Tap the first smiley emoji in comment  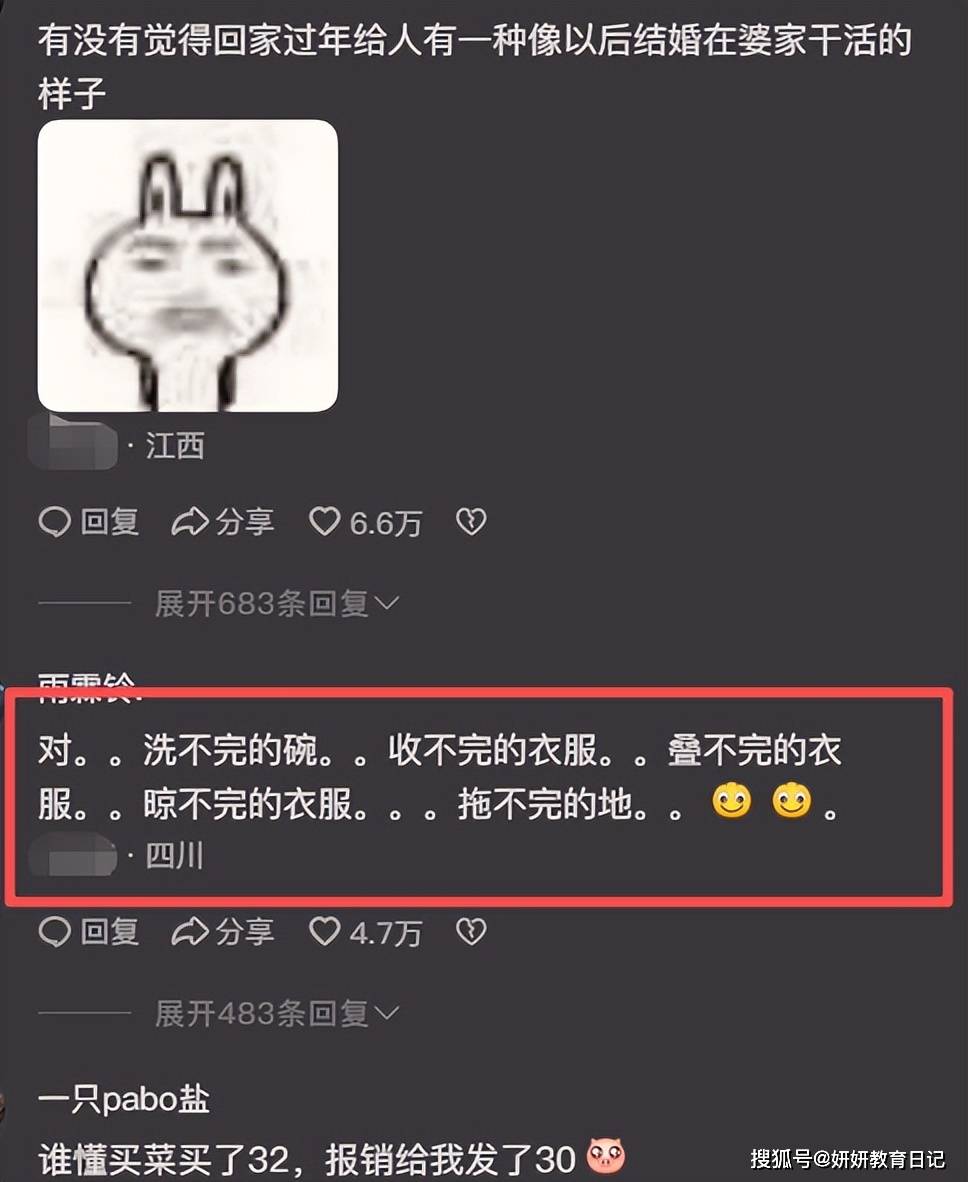tap(731, 801)
